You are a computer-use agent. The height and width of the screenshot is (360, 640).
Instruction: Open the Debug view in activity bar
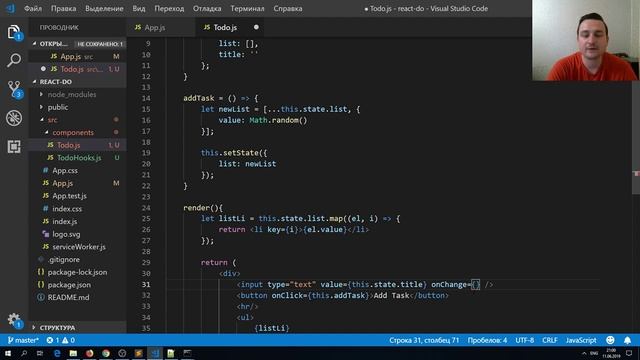(x=13, y=118)
